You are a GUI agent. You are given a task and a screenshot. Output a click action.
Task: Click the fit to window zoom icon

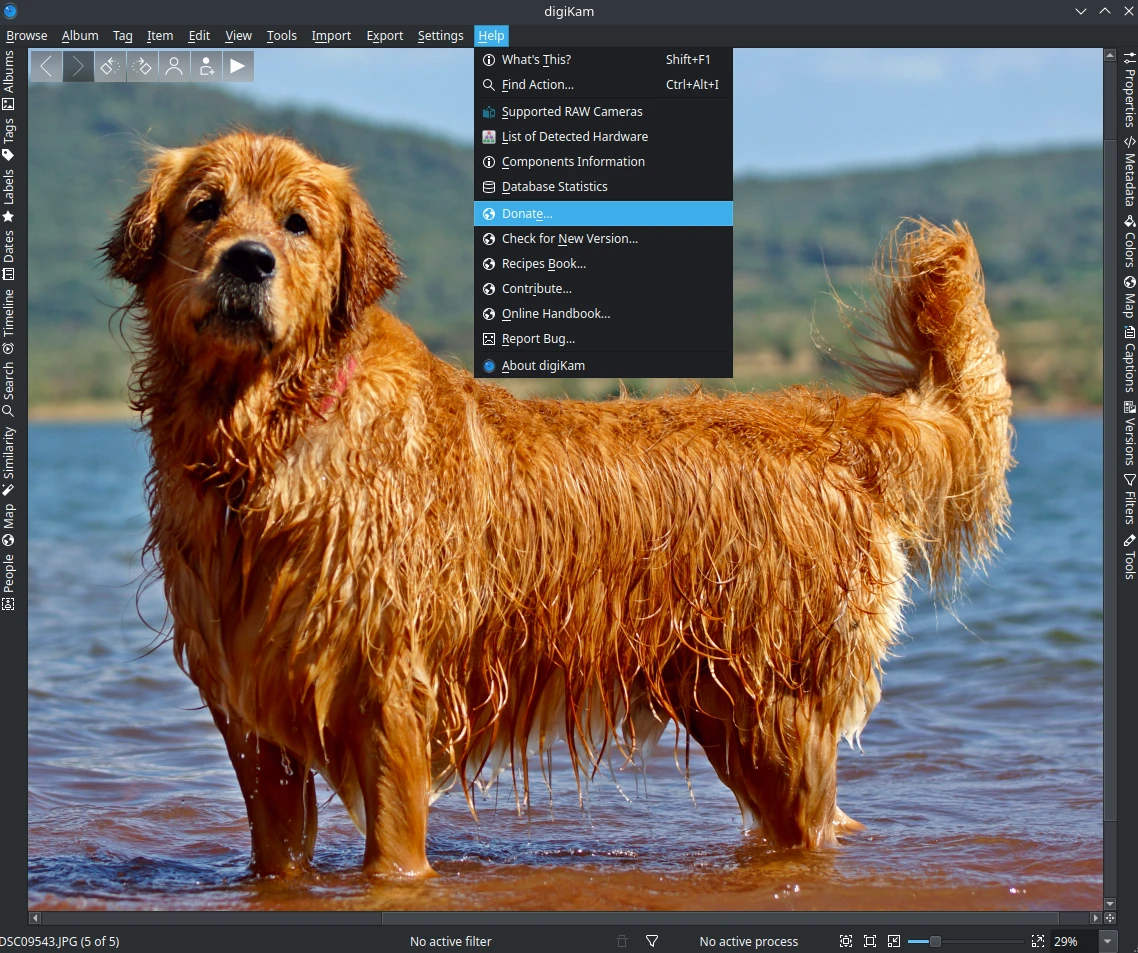[x=846, y=941]
